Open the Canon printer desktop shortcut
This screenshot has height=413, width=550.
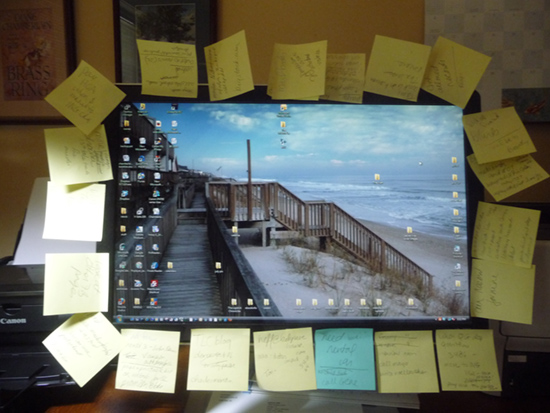coord(156,193)
